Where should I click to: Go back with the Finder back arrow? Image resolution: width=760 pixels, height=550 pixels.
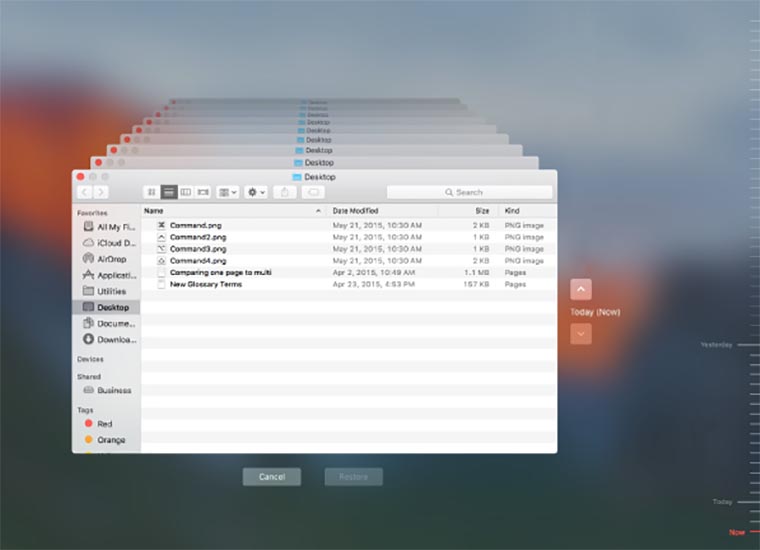[85, 192]
